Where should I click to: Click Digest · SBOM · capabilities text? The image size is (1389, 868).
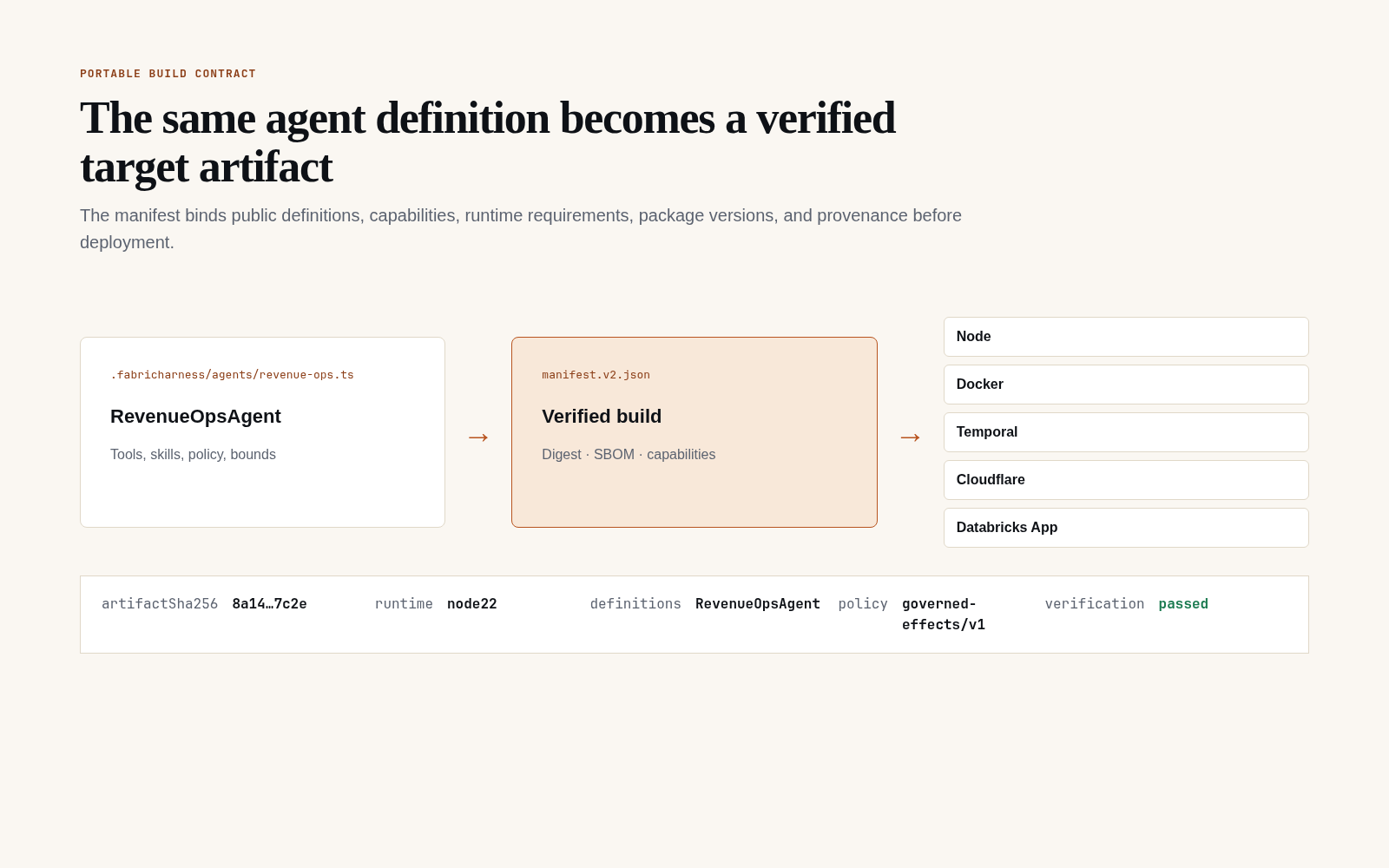coord(629,455)
